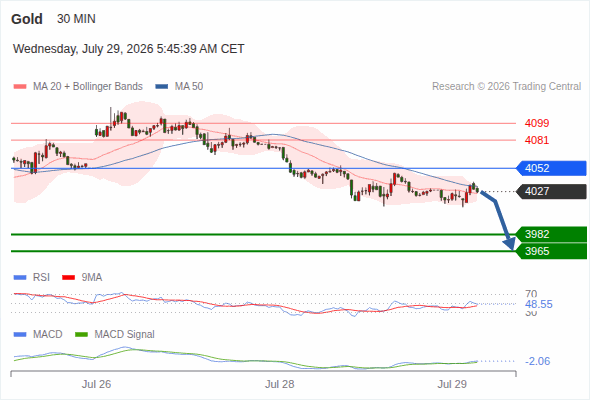Click the Gold instrument title
The image size is (590, 400).
pyautogui.click(x=27, y=19)
